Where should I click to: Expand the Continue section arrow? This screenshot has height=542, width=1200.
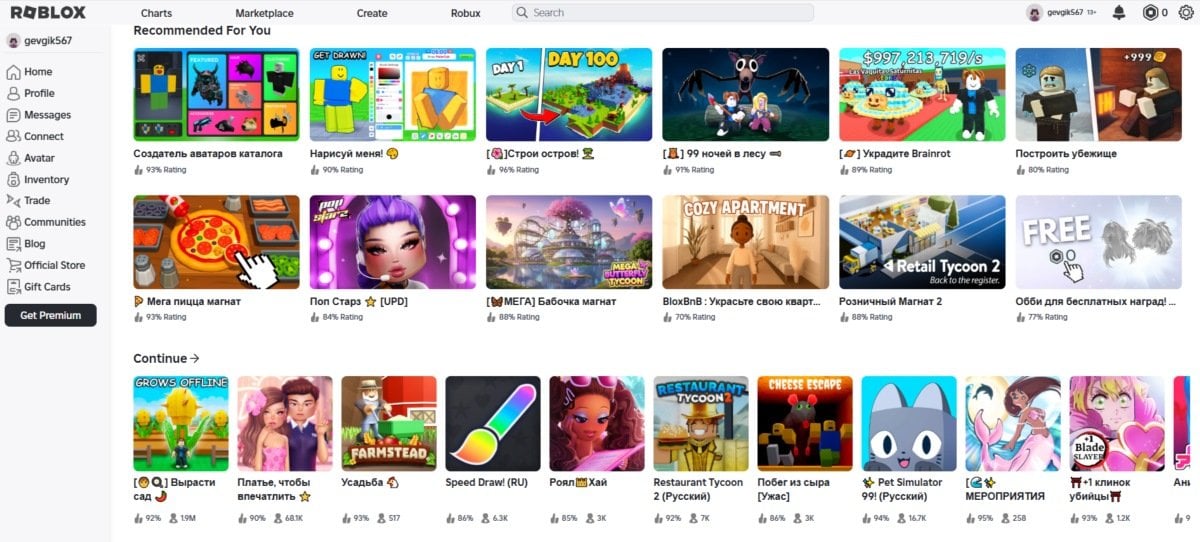[195, 358]
